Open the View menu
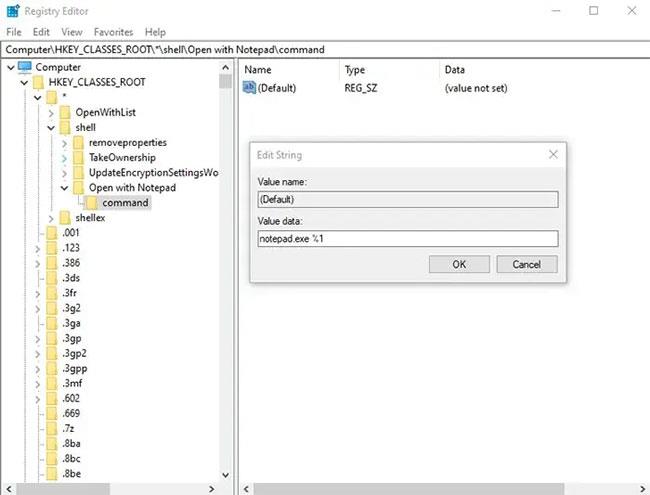The height and width of the screenshot is (495, 650). tap(72, 32)
